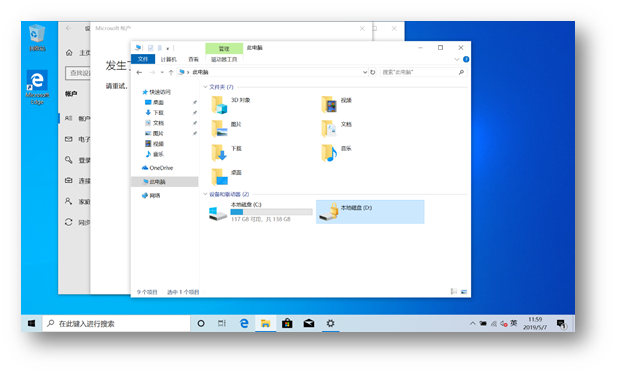Select the 文档 folder in the main pane
617x374 pixels.
[x=336, y=129]
